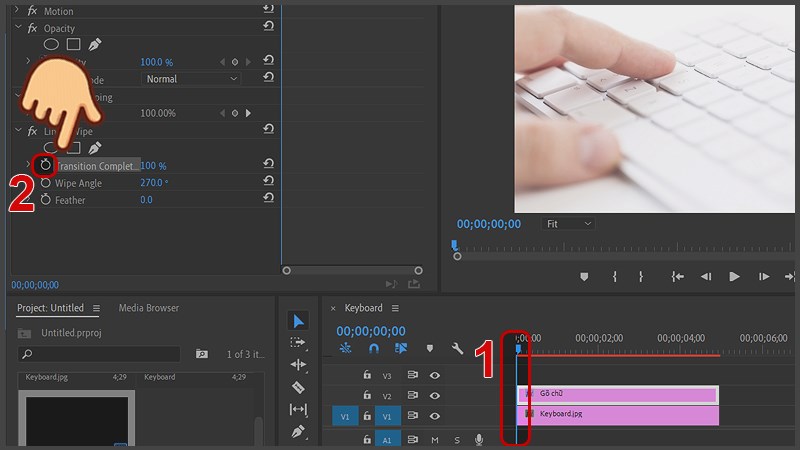
Task: Select the Keyboard.jpg clip in timeline
Action: coord(620,414)
